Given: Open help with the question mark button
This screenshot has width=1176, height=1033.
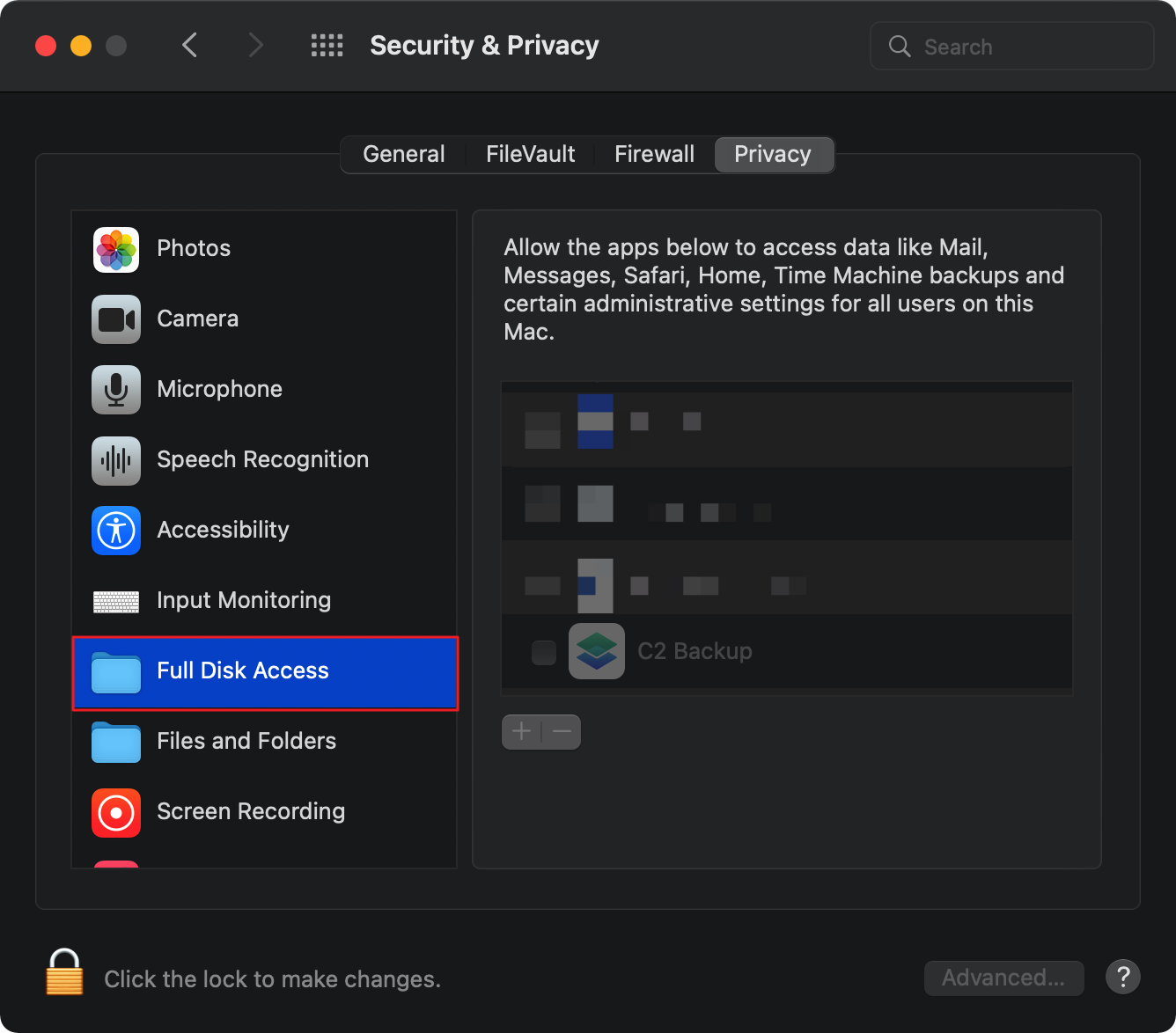Looking at the screenshot, I should pyautogui.click(x=1122, y=977).
